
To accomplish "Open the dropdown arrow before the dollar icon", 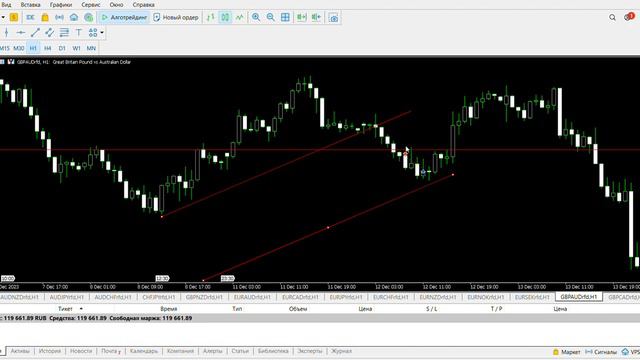I will point(3,18).
